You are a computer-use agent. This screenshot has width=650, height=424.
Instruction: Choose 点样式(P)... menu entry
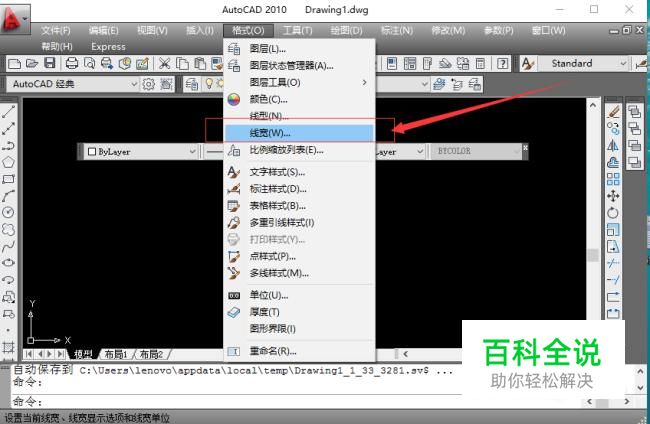299,257
